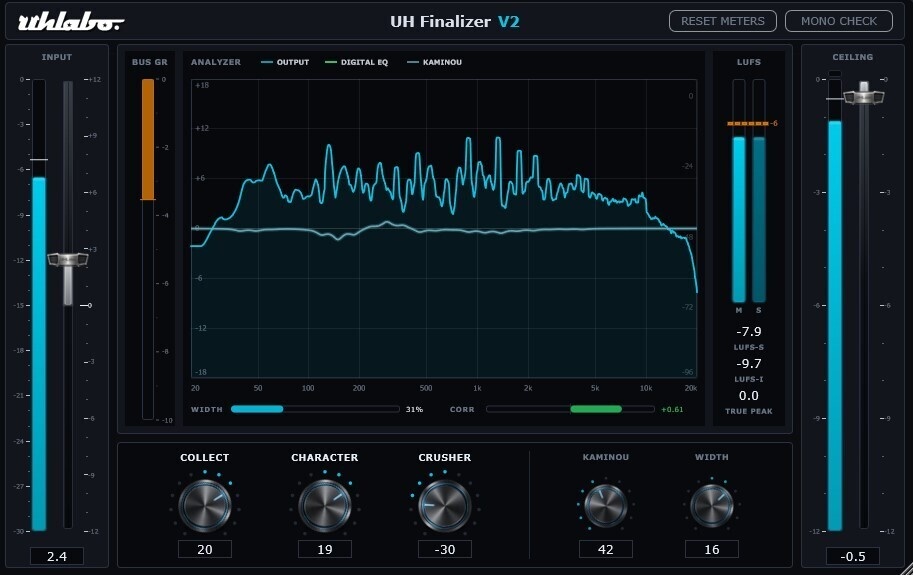Screen dimensions: 913x575
Task: Click the spectrum analyzer graph display
Action: (444, 229)
